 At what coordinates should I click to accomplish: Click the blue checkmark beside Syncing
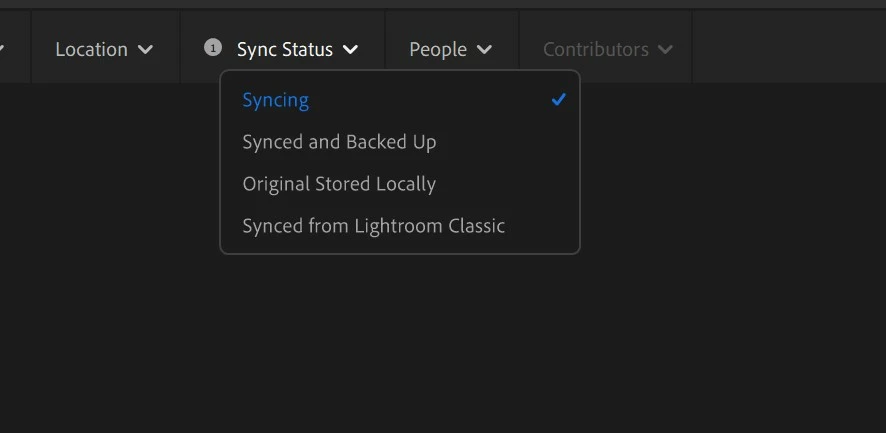(558, 100)
